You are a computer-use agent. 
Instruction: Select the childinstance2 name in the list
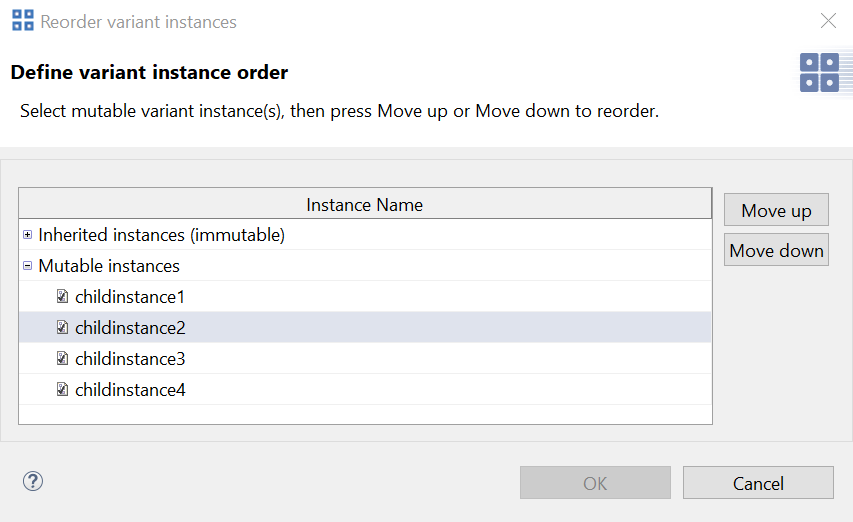pyautogui.click(x=130, y=328)
